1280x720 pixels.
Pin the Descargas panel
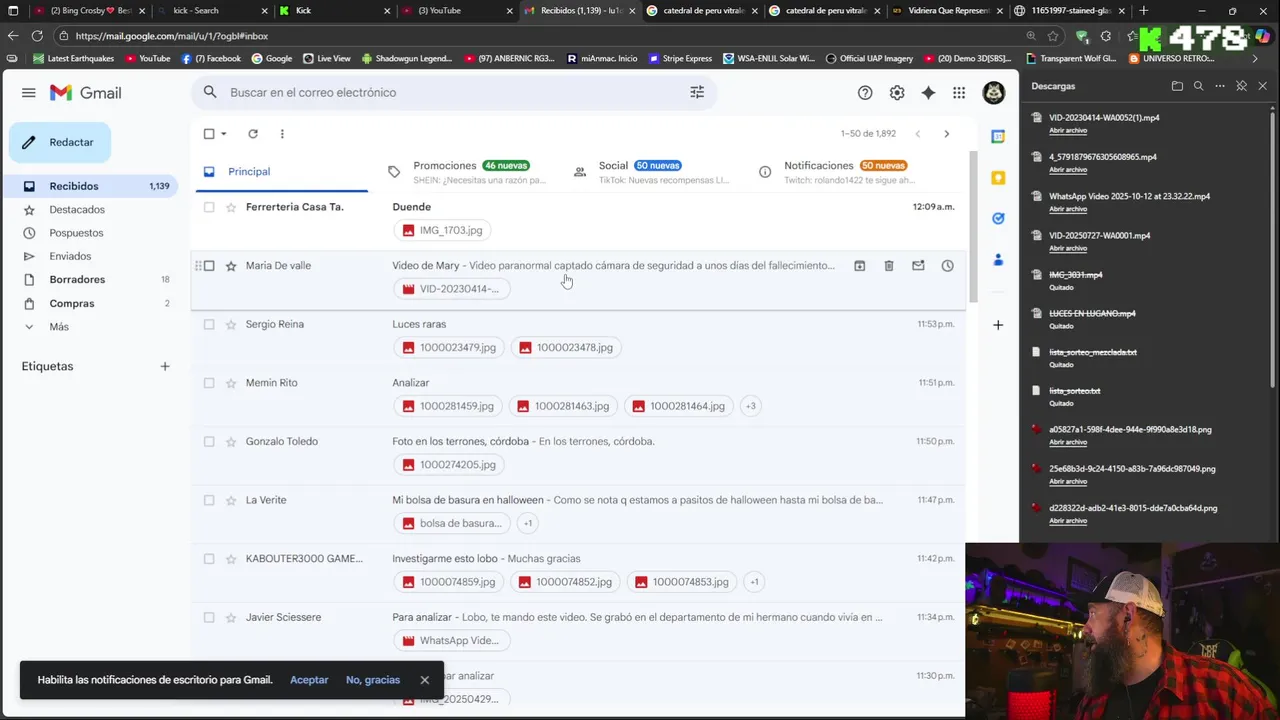[1241, 86]
